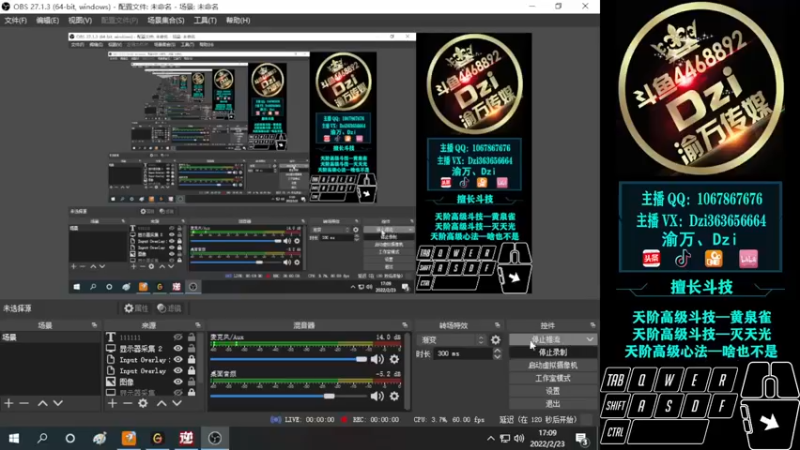The image size is (800, 450).
Task: Open Windows taskbar search
Action: (x=42, y=438)
